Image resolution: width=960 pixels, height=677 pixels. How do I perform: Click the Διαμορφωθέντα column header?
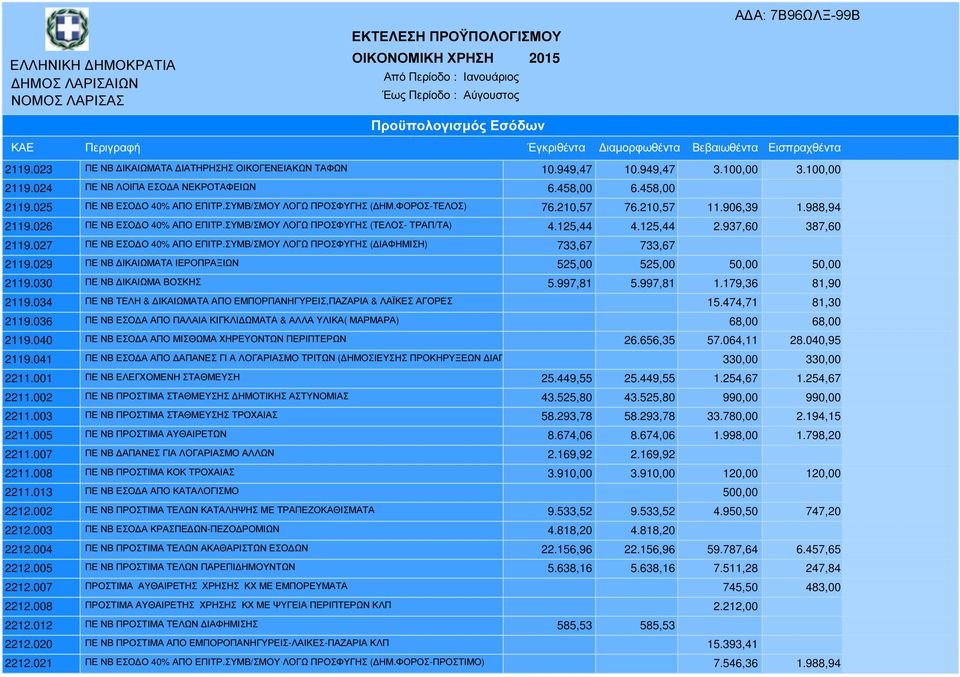click(639, 148)
